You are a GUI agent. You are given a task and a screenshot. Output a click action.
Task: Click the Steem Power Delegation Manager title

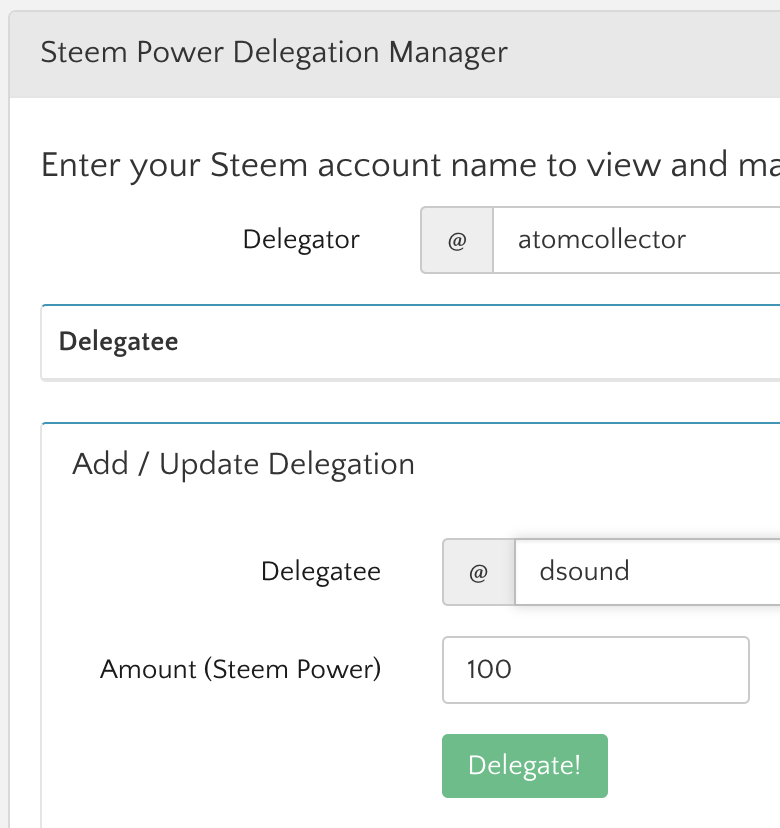click(x=274, y=52)
